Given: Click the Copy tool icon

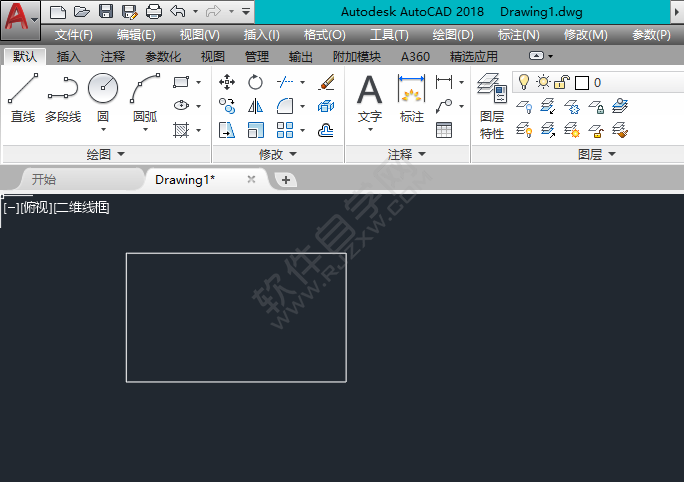Looking at the screenshot, I should click(x=227, y=106).
